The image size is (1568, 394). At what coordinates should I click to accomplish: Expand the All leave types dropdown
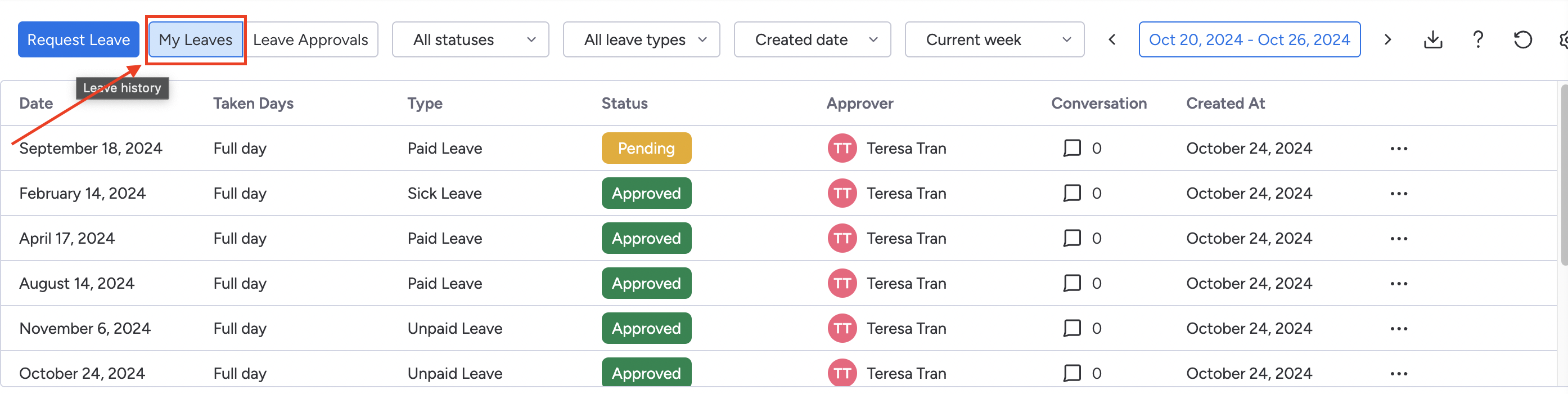pyautogui.click(x=641, y=39)
